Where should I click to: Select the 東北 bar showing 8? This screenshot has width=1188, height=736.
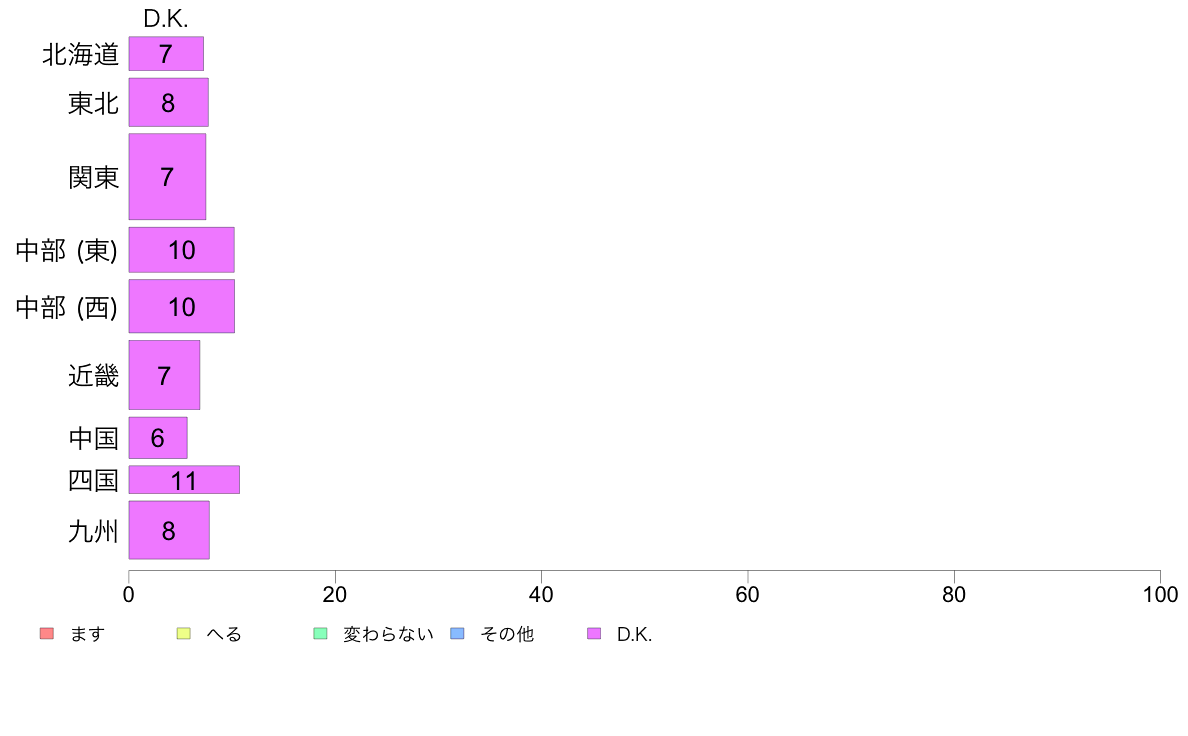coord(168,102)
